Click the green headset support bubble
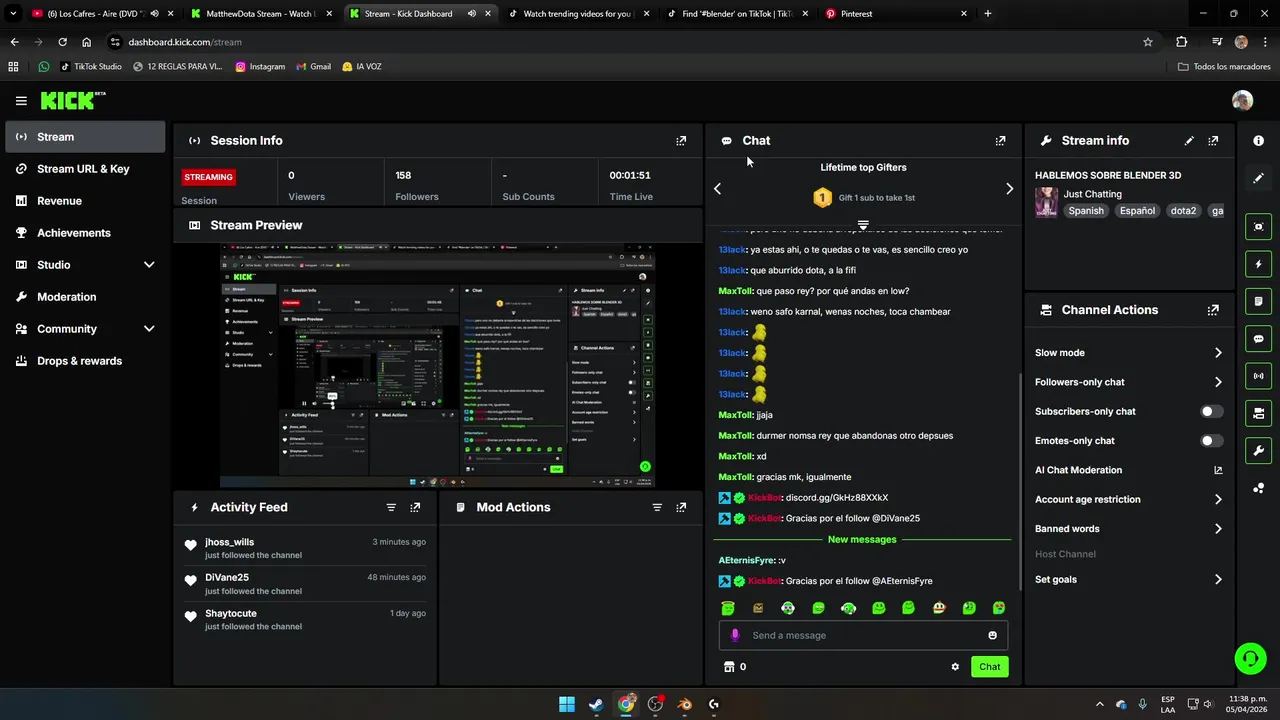 [1250, 658]
